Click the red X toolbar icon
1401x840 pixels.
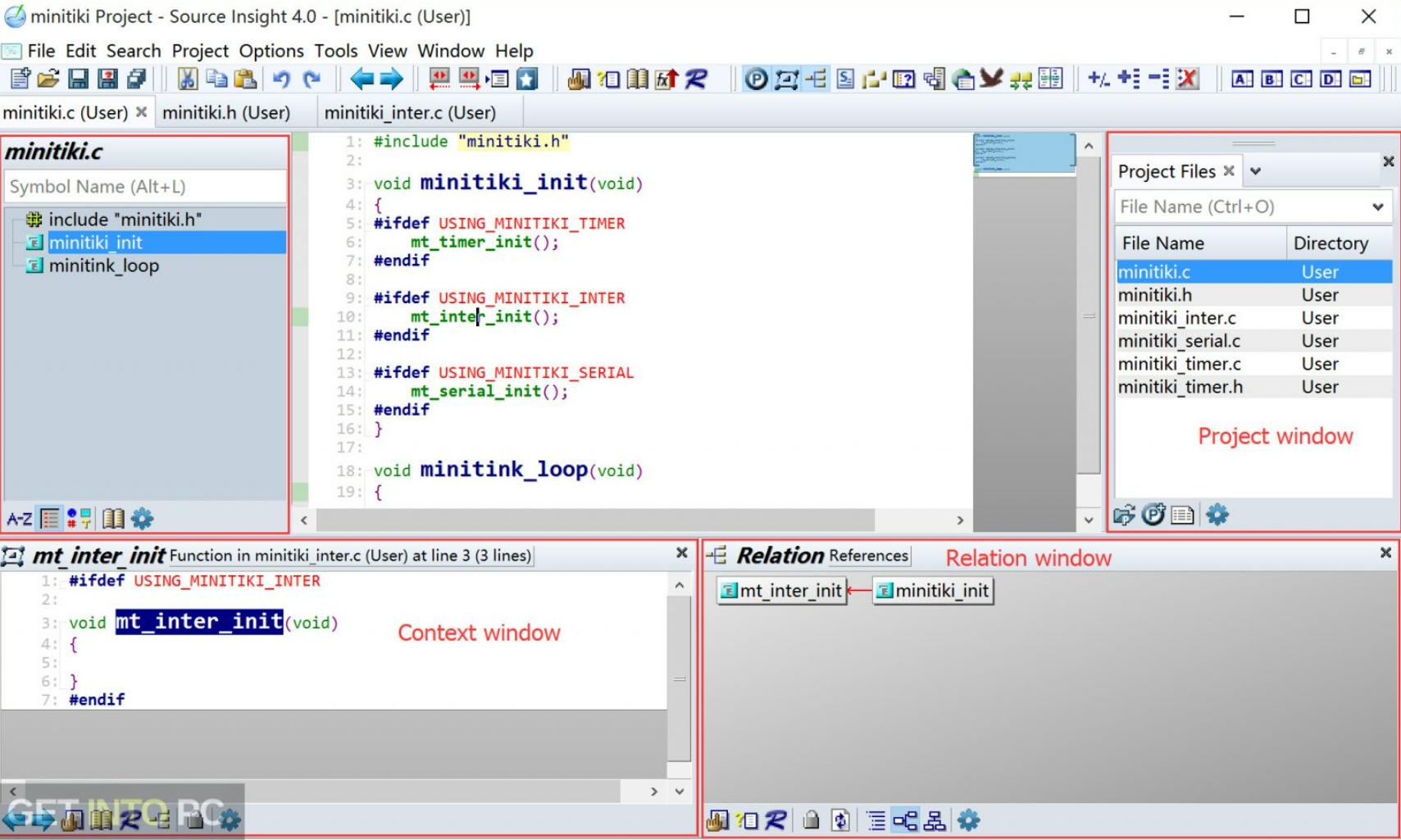pos(1188,79)
